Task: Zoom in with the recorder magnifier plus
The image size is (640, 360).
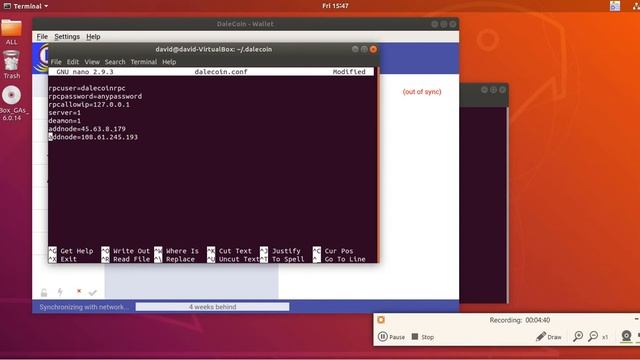Action: [578, 336]
